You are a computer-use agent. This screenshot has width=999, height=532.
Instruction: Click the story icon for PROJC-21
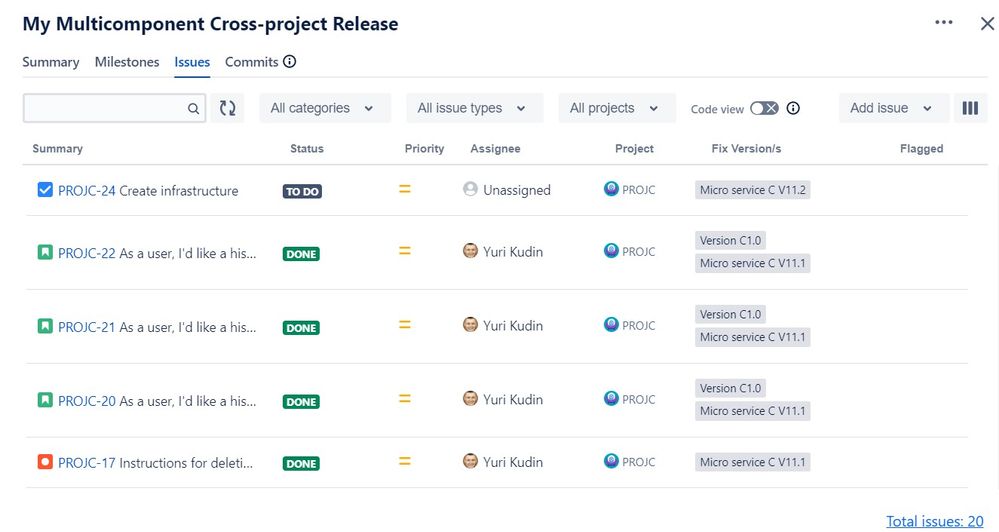45,326
